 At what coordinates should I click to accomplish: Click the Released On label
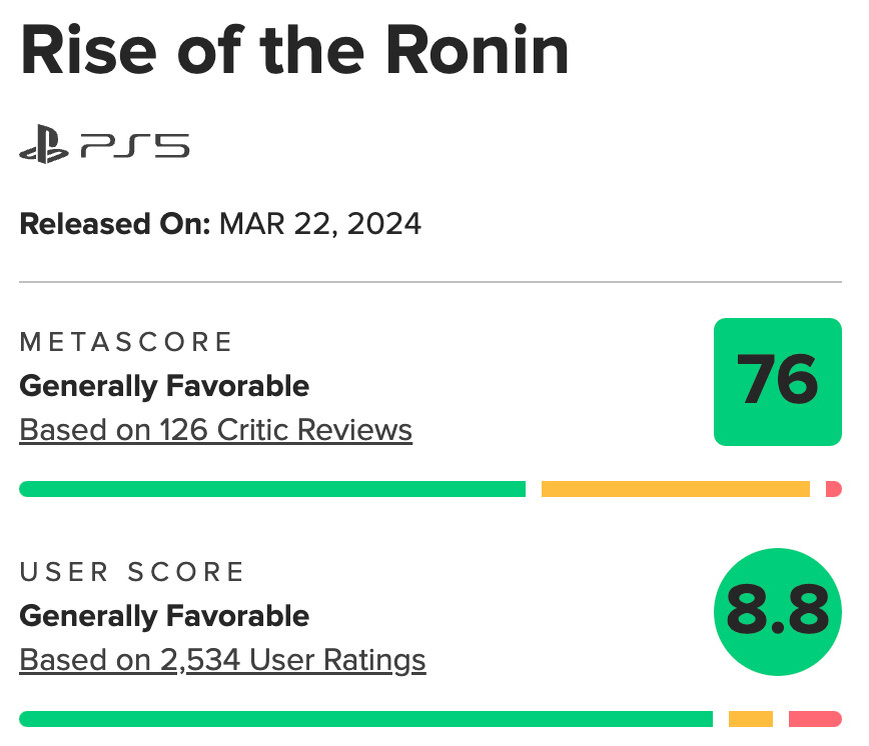115,223
